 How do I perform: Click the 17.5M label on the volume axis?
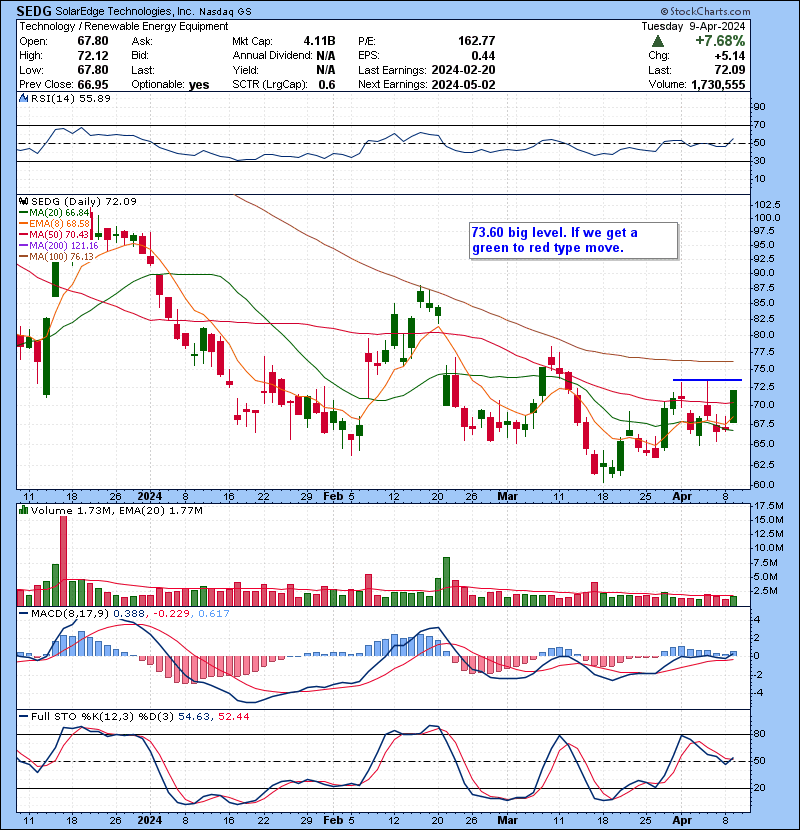(768, 506)
